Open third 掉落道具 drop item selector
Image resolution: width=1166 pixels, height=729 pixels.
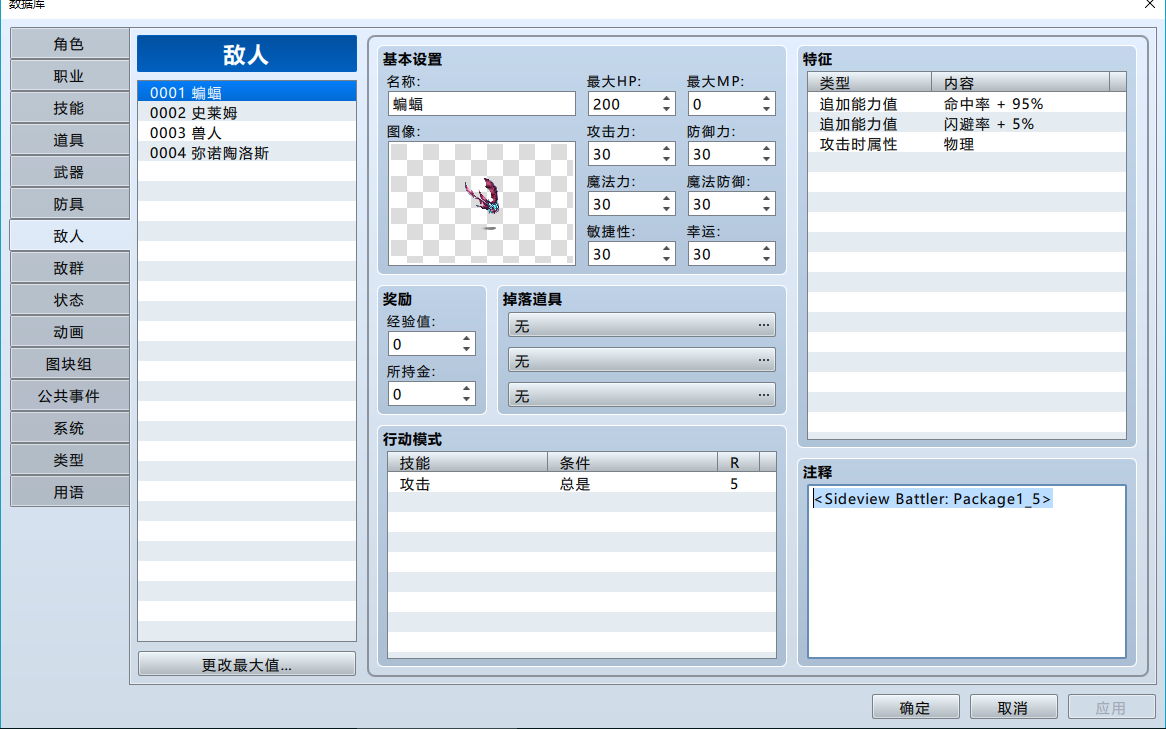[642, 395]
